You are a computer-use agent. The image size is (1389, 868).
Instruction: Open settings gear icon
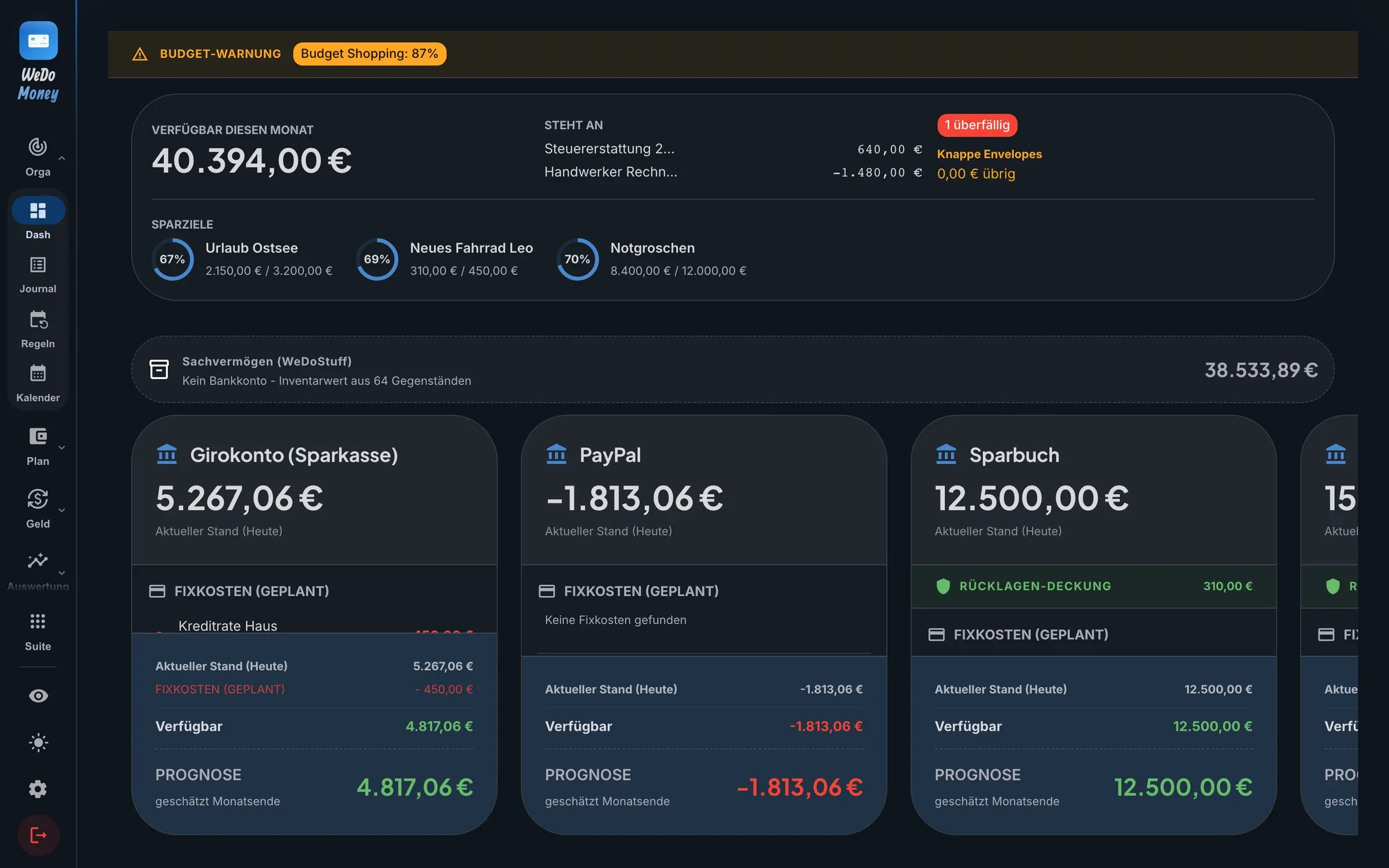[x=38, y=789]
